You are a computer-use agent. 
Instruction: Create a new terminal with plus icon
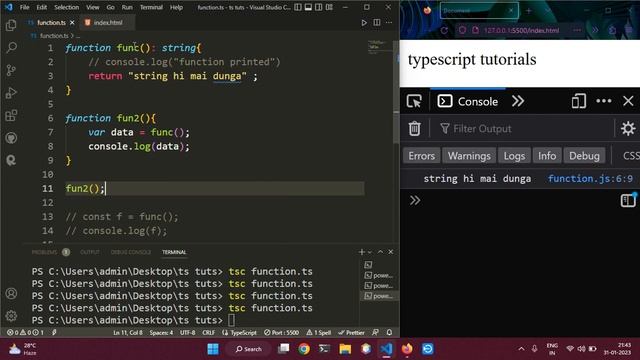click(x=362, y=252)
